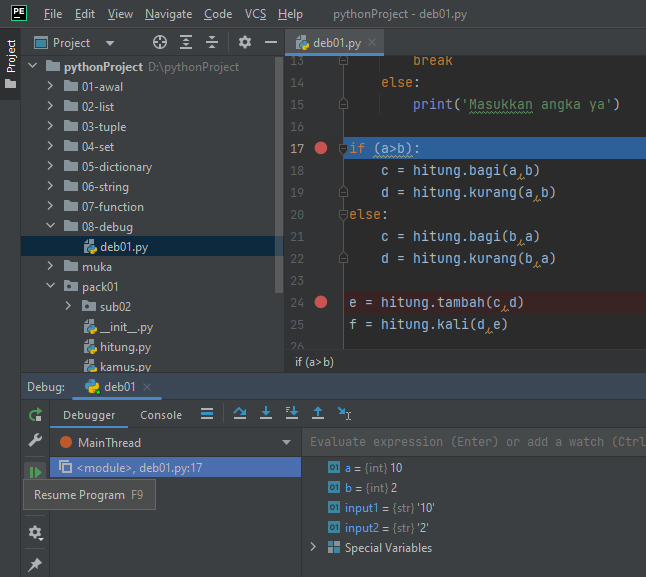646x577 pixels.
Task: Click the Pin Tab icon in debug sidebar
Action: pos(35,564)
